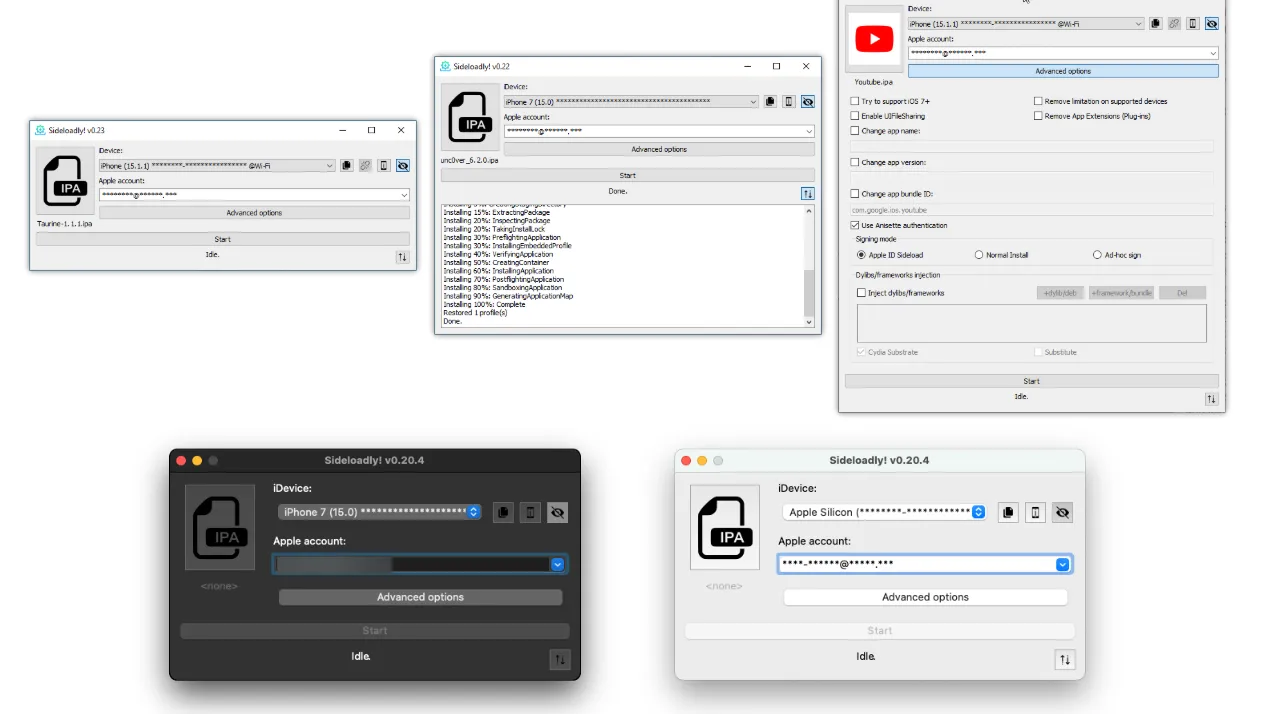Toggle the eye icon in light macOS window
This screenshot has width=1268, height=714.
[x=1063, y=512]
